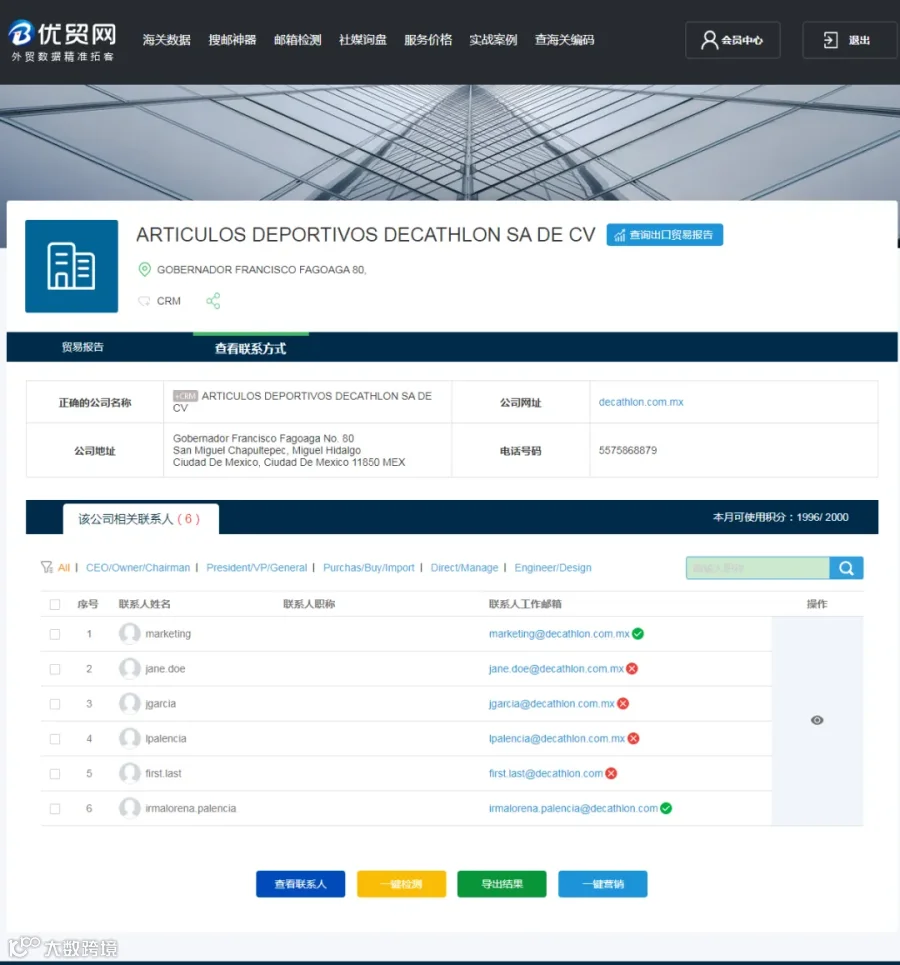The image size is (900, 965).
Task: Click the green share icon
Action: (x=213, y=301)
